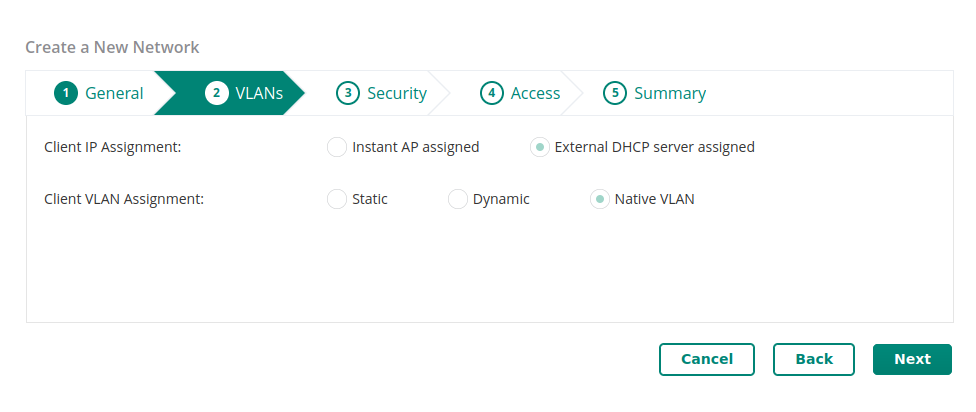Select Static client VLAN assignment

click(337, 199)
